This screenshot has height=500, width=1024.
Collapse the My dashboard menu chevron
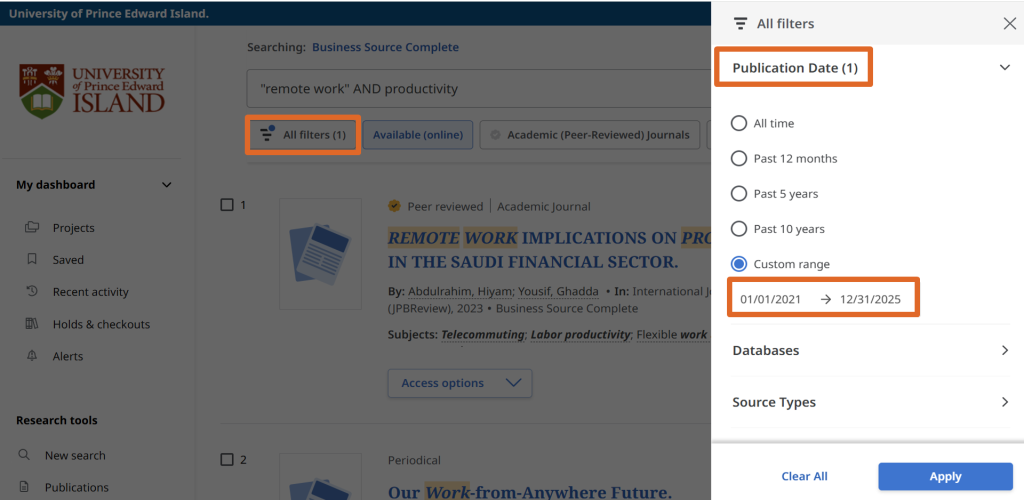click(167, 185)
